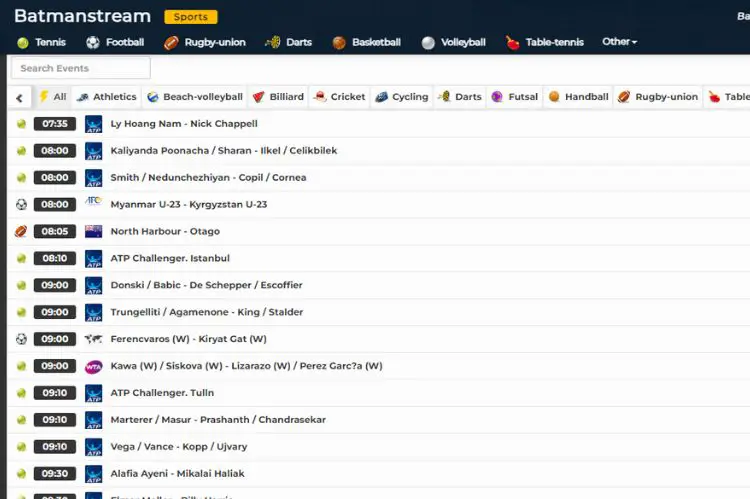The height and width of the screenshot is (499, 750).
Task: Click AFC logo beside Myanmar U-23 match
Action: (x=93, y=201)
